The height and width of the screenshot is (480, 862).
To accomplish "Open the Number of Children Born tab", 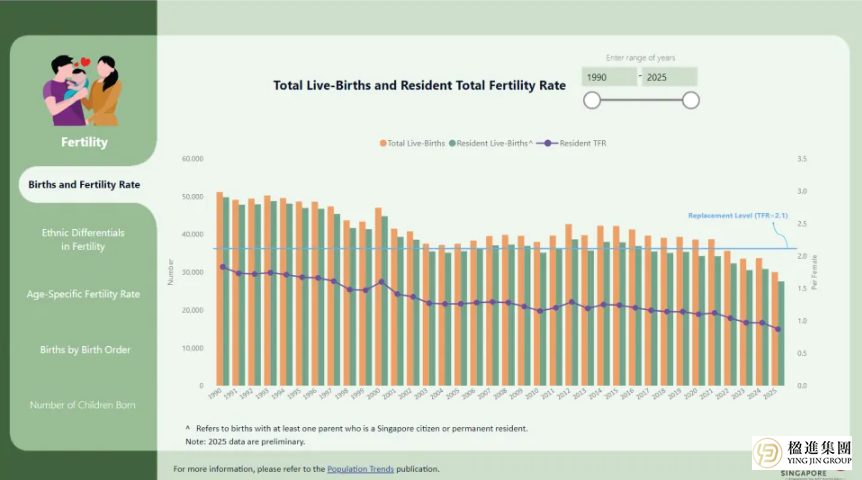I will click(84, 405).
